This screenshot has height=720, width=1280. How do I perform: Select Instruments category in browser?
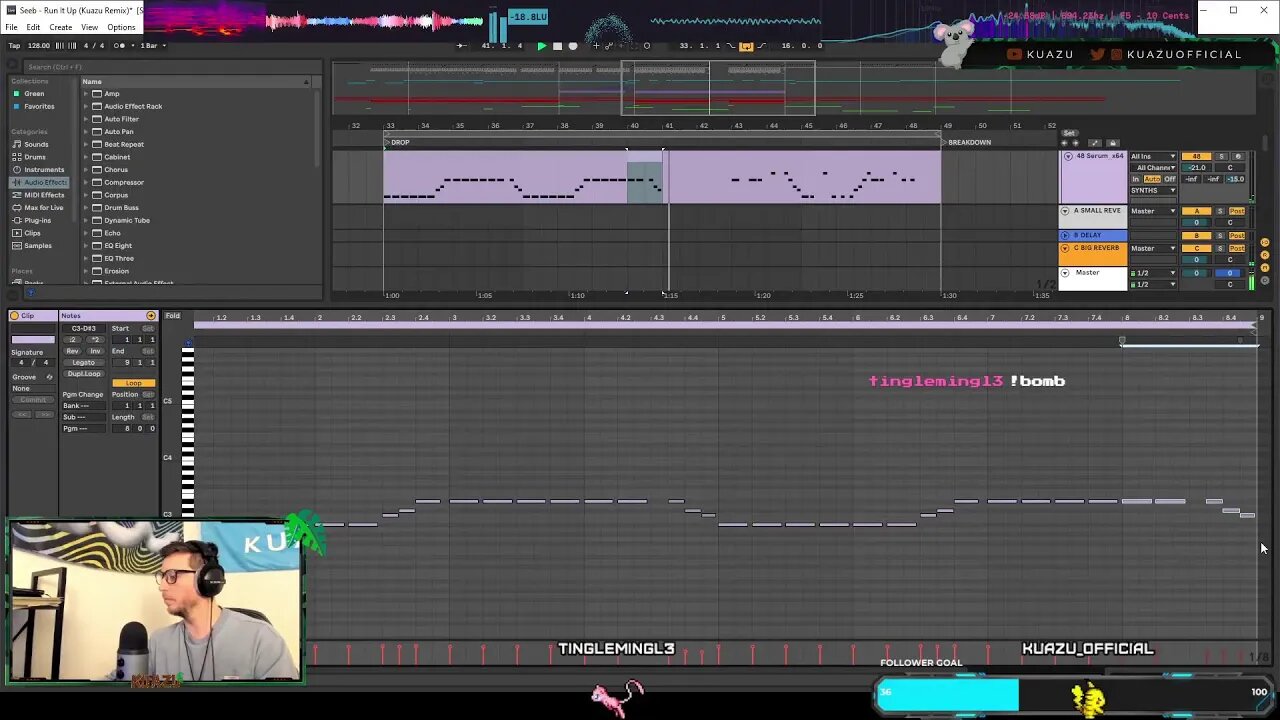[x=44, y=170]
